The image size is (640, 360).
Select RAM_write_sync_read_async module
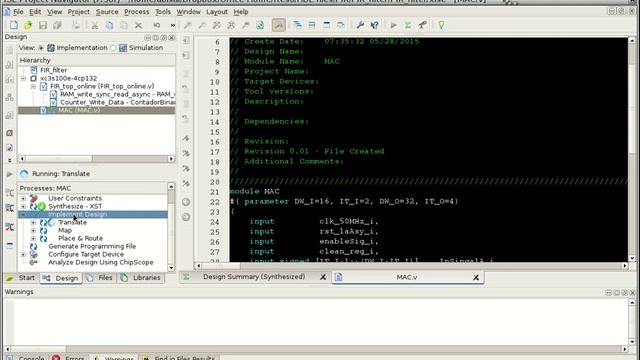click(x=118, y=94)
